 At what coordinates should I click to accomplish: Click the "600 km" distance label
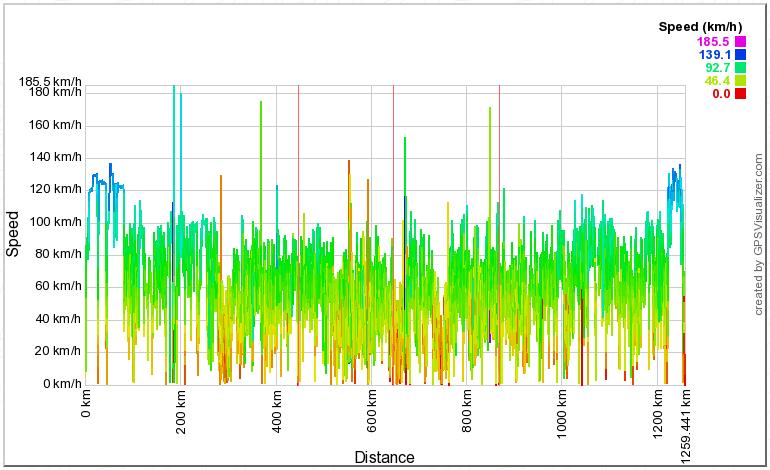pos(372,410)
